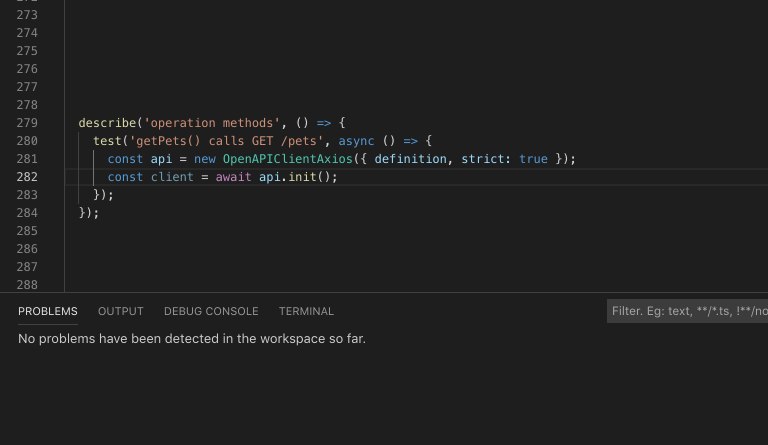Switch to DEBUG CONSOLE tab

click(x=211, y=311)
